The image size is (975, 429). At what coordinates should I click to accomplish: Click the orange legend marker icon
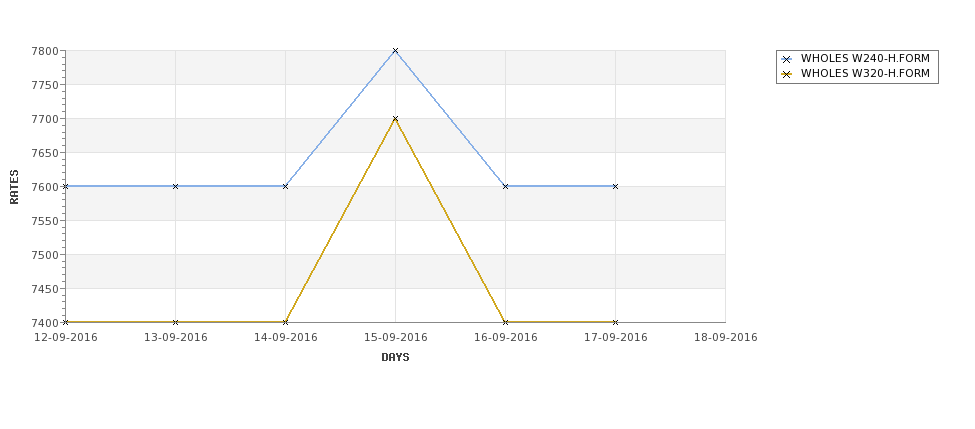787,75
